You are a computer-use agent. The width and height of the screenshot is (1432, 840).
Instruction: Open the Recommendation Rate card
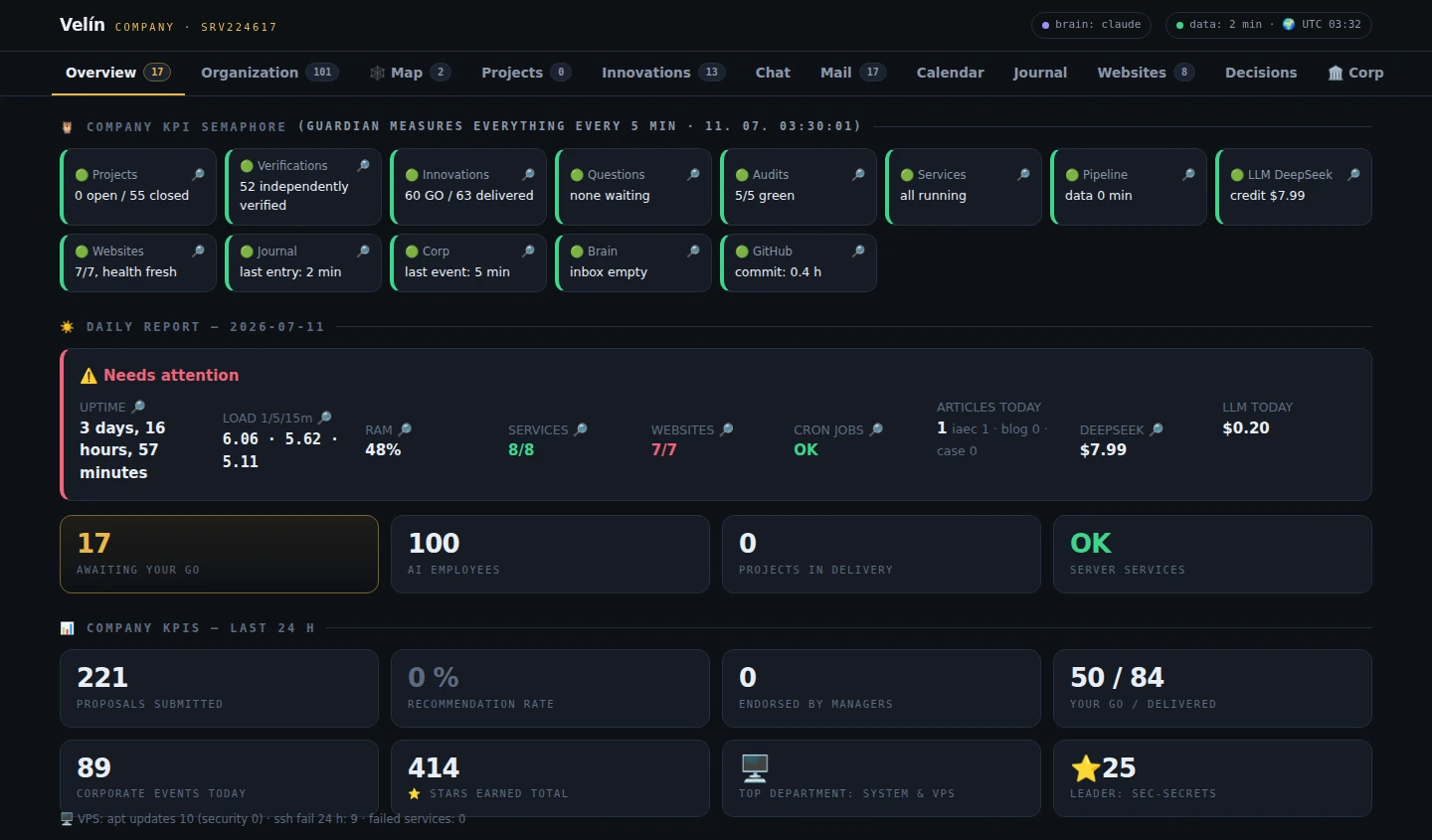(550, 688)
